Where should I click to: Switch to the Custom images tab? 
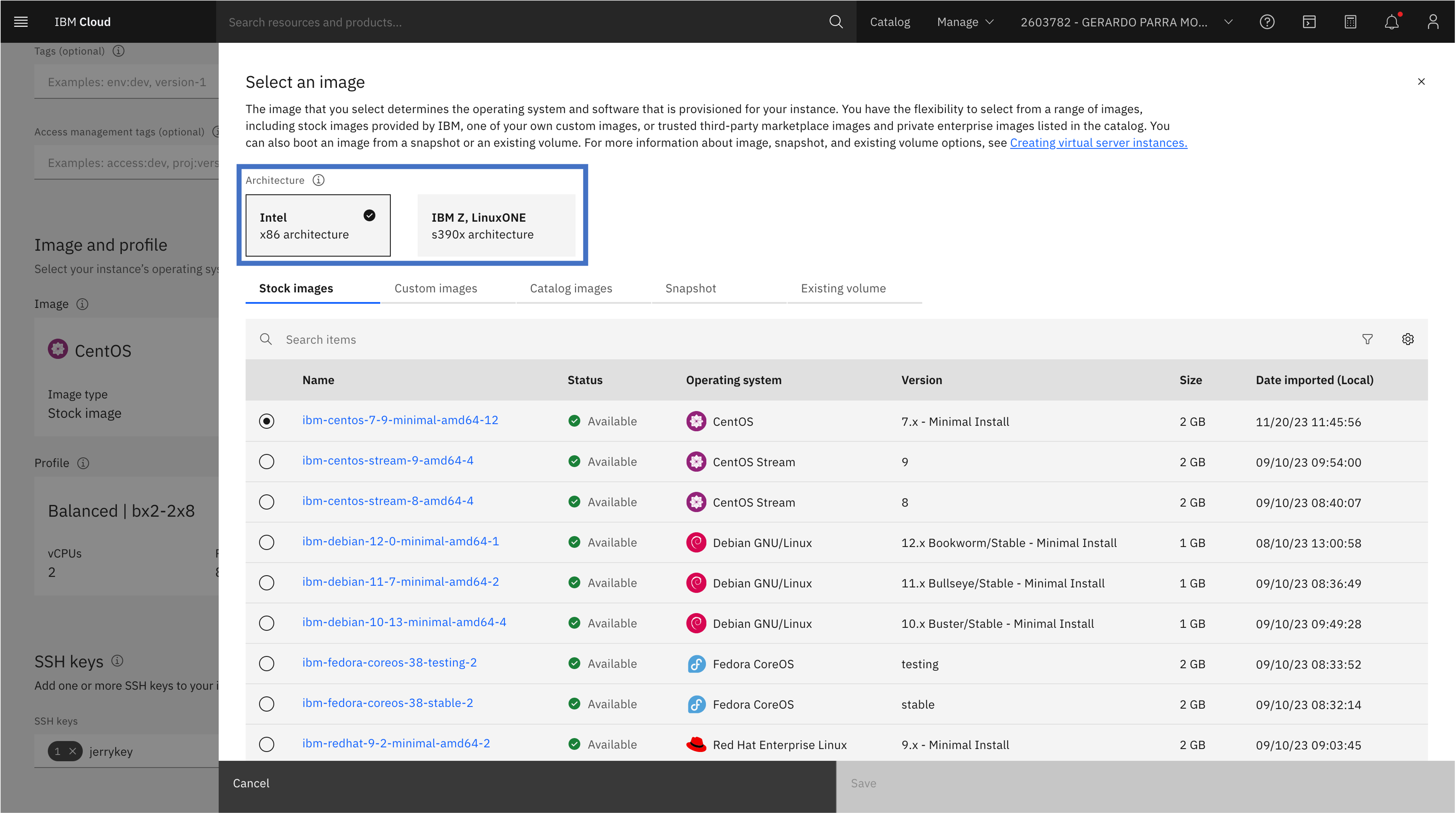pos(436,288)
